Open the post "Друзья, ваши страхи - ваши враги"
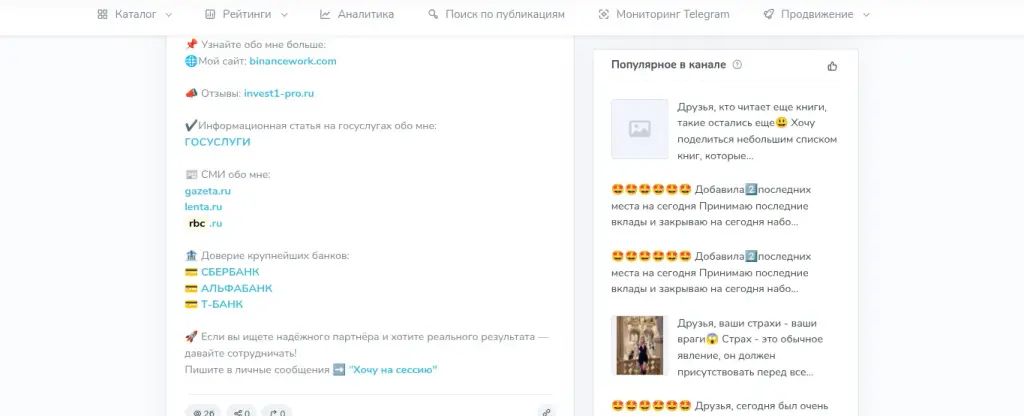Image resolution: width=1024 pixels, height=416 pixels. click(750, 348)
